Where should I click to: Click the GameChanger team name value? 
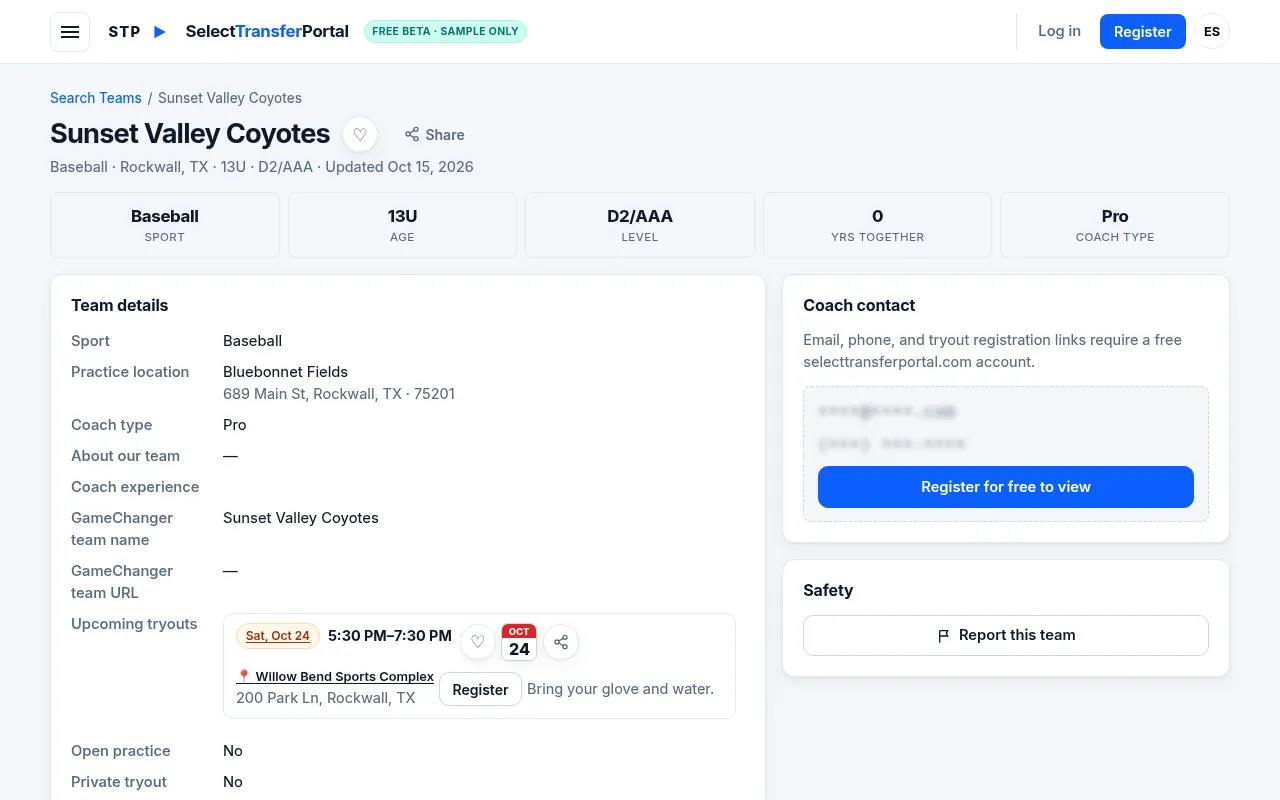click(301, 518)
